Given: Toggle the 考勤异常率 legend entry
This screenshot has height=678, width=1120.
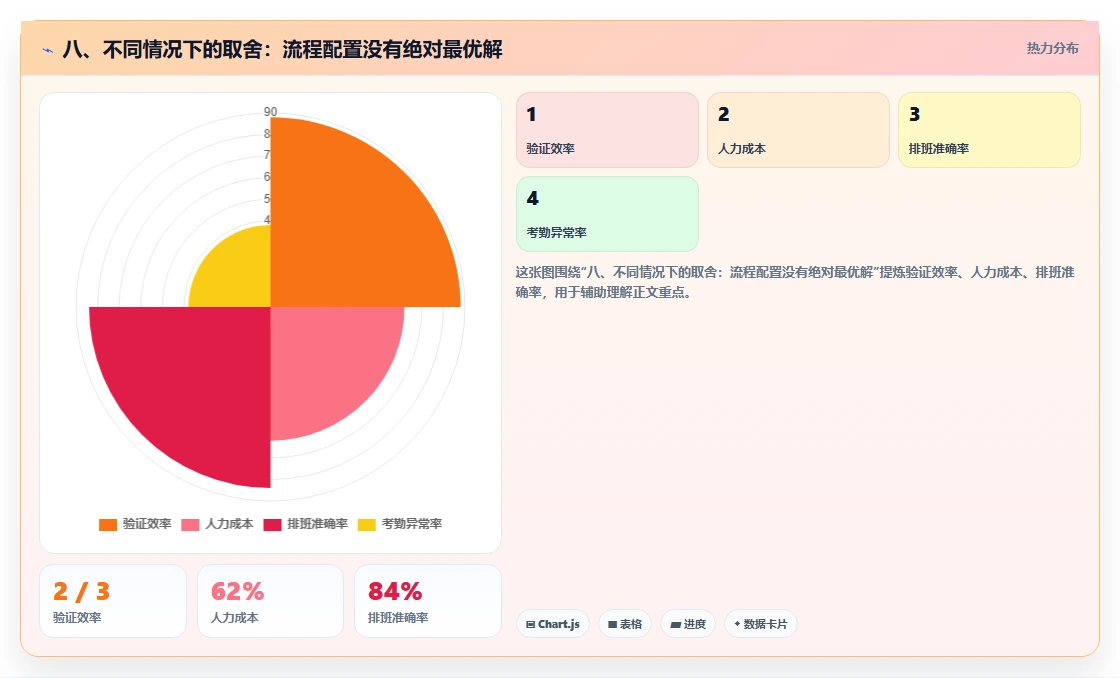Looking at the screenshot, I should coord(400,524).
